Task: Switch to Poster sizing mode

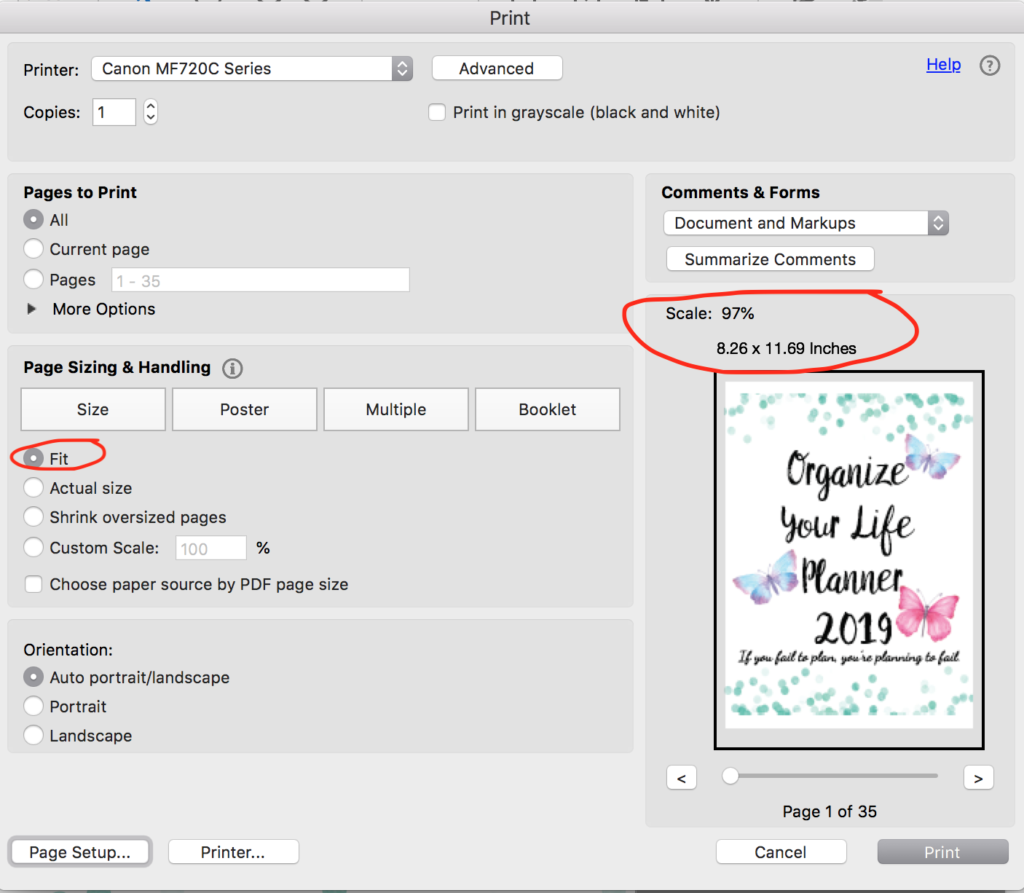Action: click(244, 409)
